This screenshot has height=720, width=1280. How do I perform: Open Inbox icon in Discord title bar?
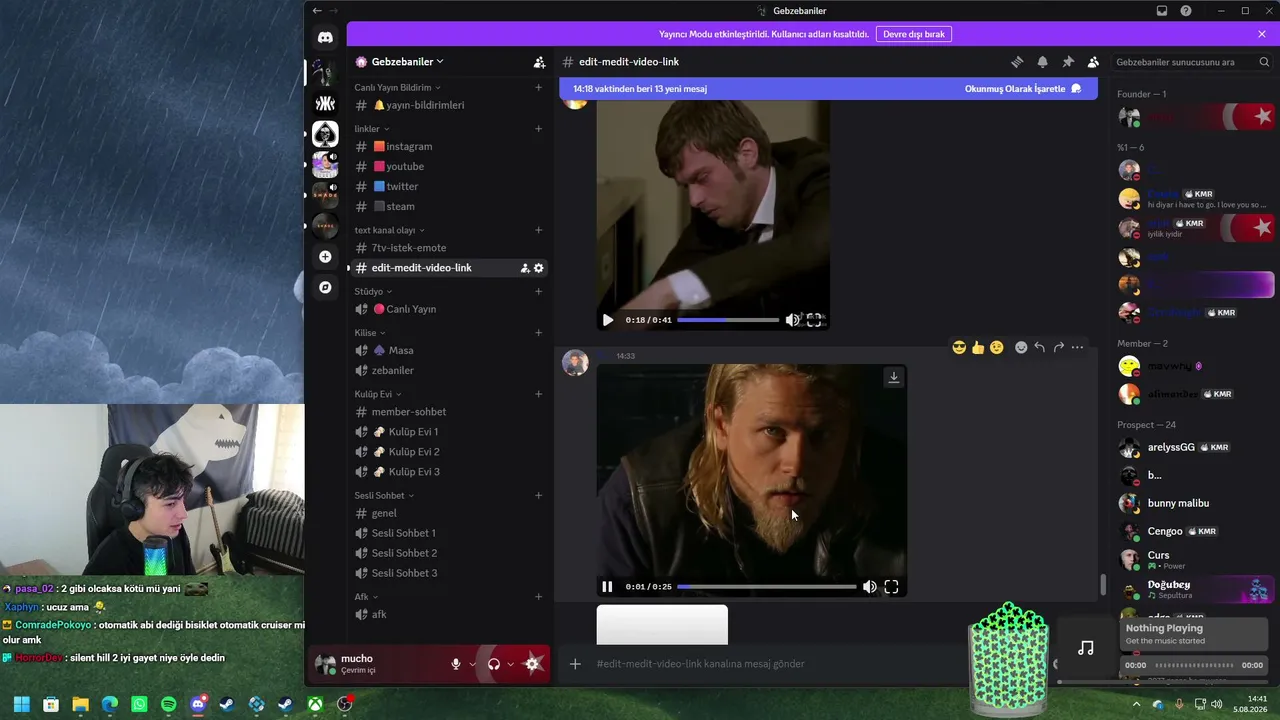click(1162, 11)
